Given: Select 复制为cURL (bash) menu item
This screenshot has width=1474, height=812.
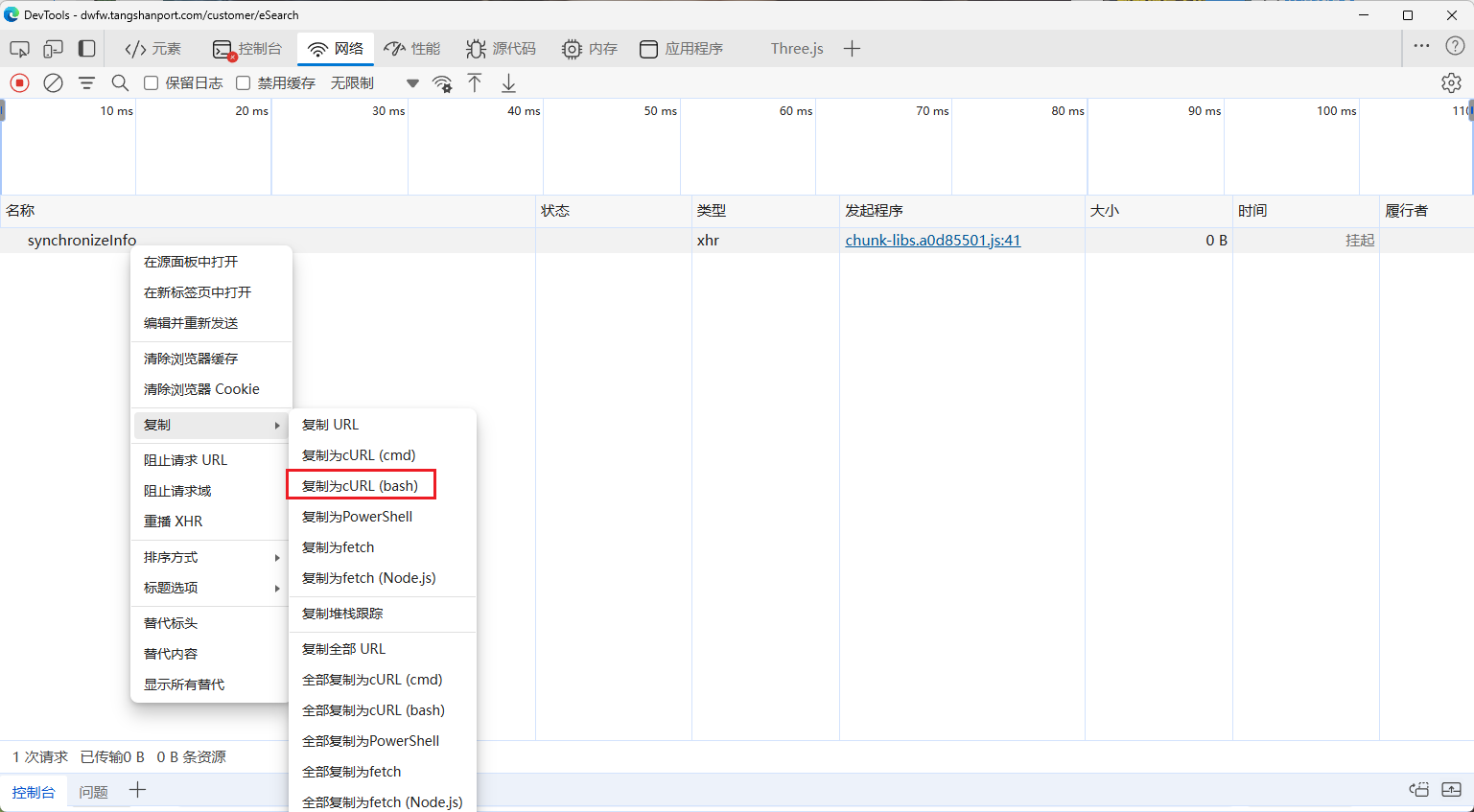Looking at the screenshot, I should (x=361, y=486).
